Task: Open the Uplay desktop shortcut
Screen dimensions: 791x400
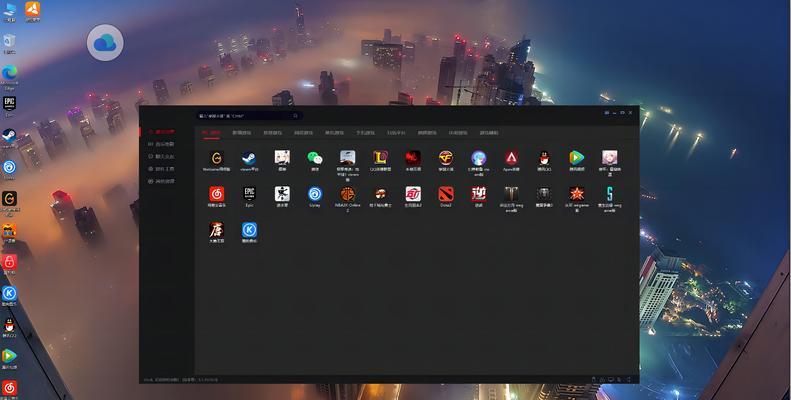Action: [x=9, y=169]
